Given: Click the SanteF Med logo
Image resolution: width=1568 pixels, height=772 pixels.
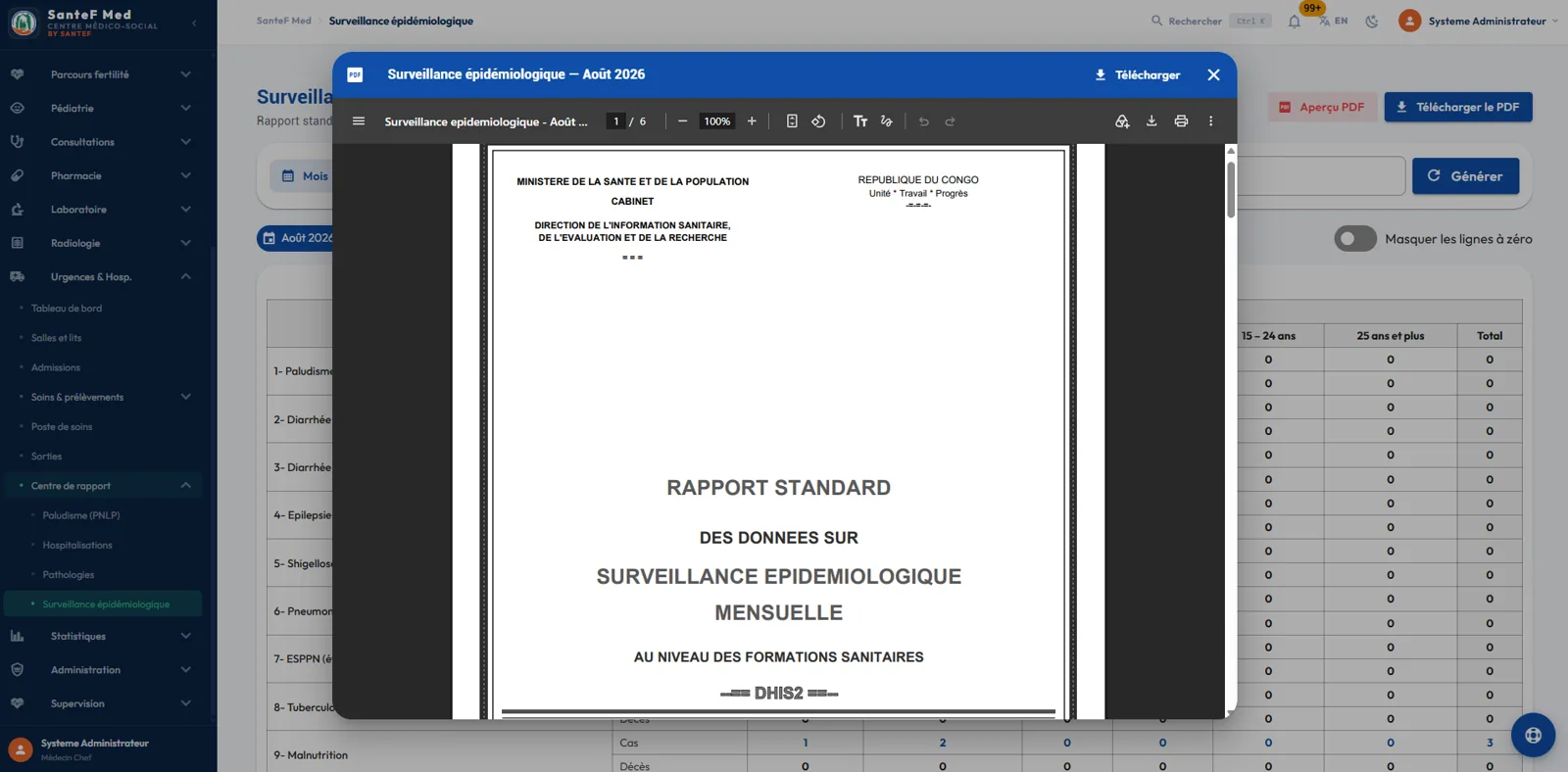Looking at the screenshot, I should pyautogui.click(x=24, y=22).
